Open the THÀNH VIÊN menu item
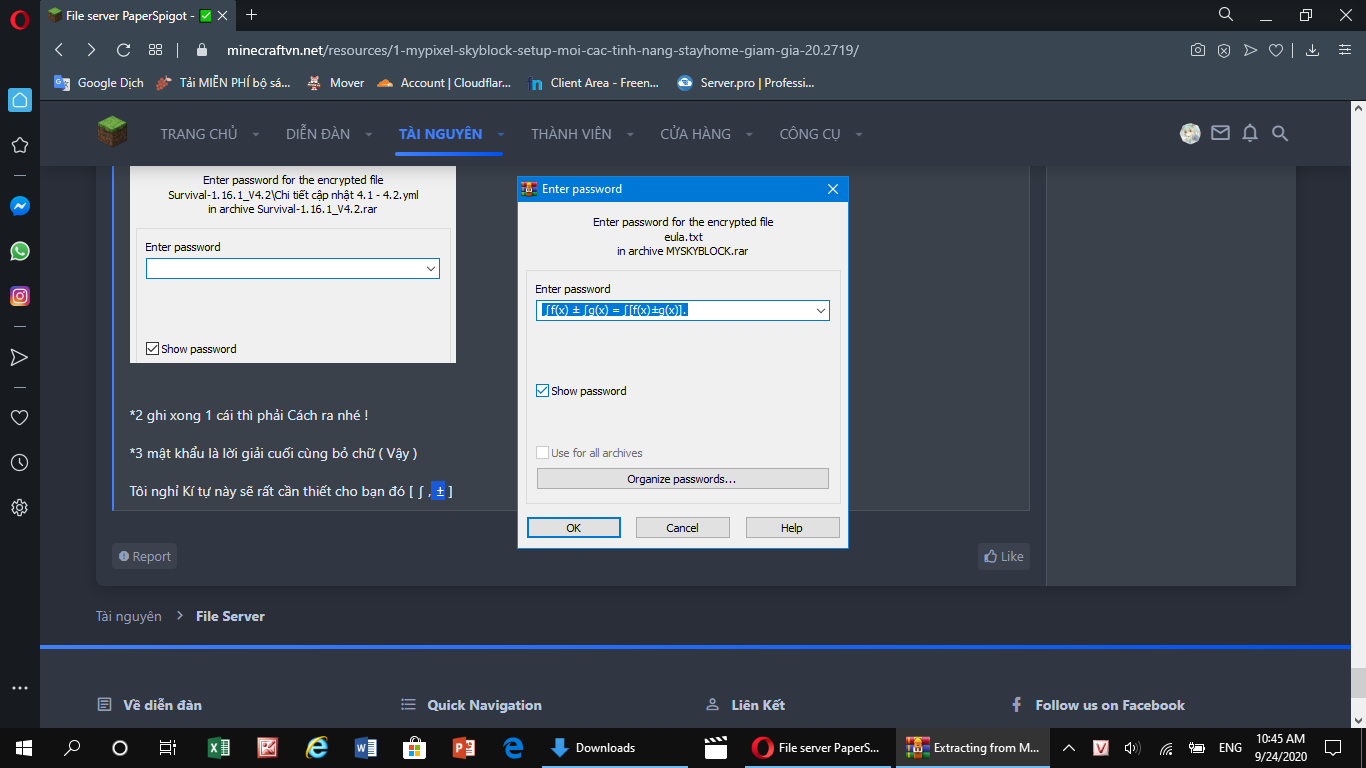The width and height of the screenshot is (1366, 768). (570, 134)
